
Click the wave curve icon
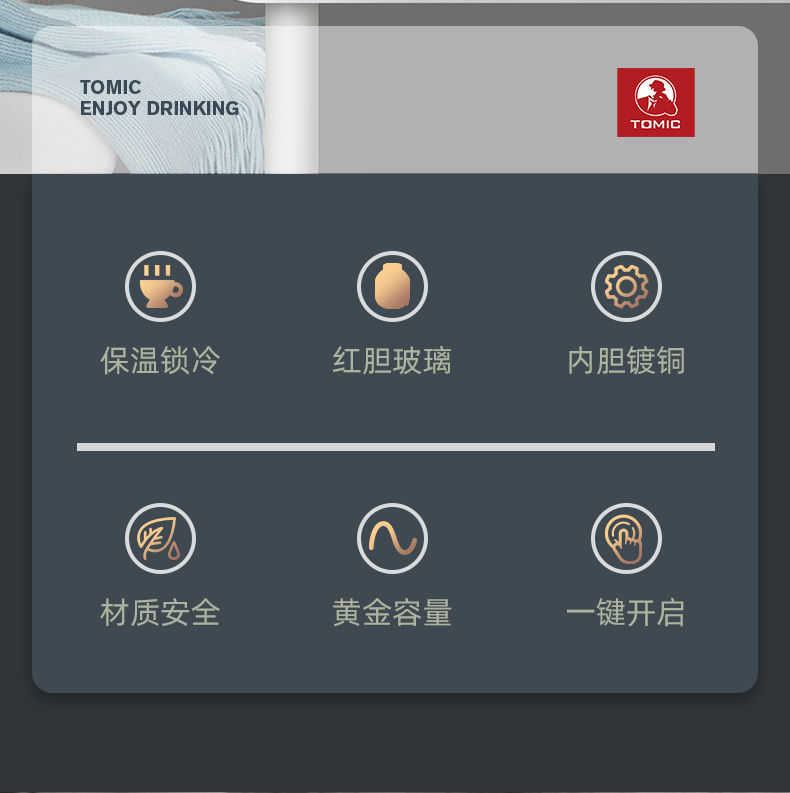point(392,538)
